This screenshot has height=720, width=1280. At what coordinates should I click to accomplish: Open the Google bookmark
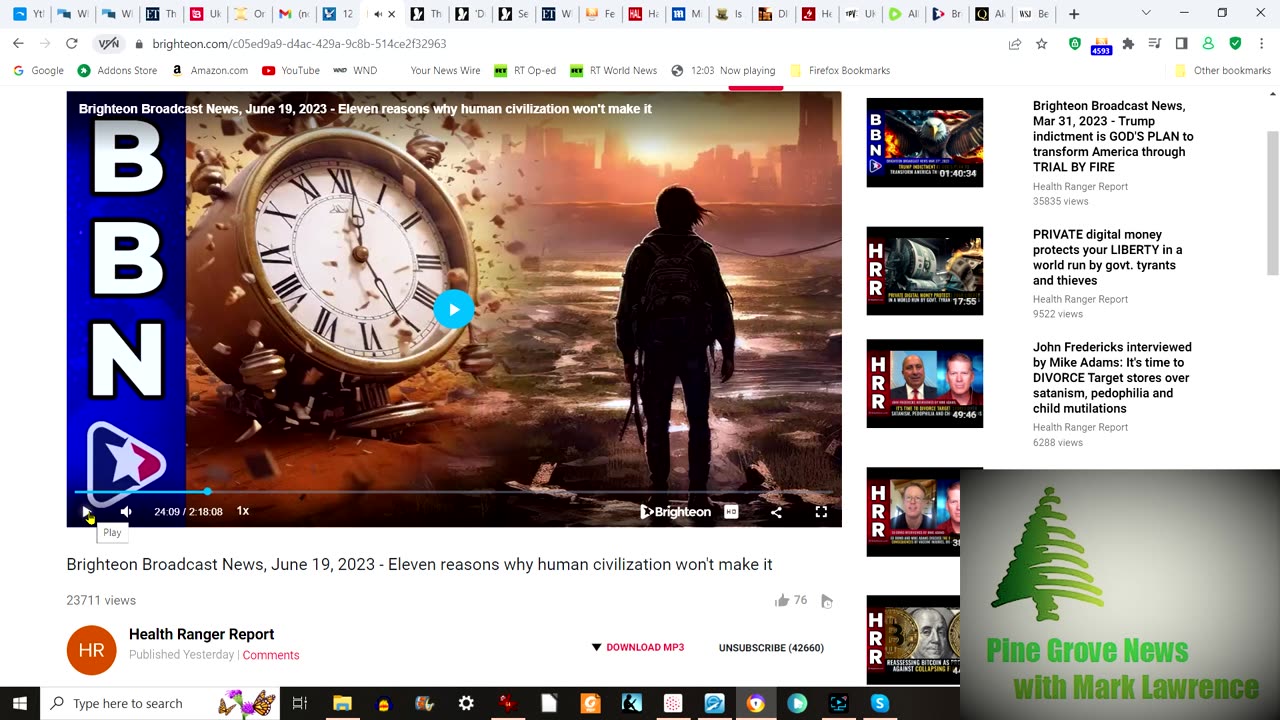pyautogui.click(x=38, y=70)
